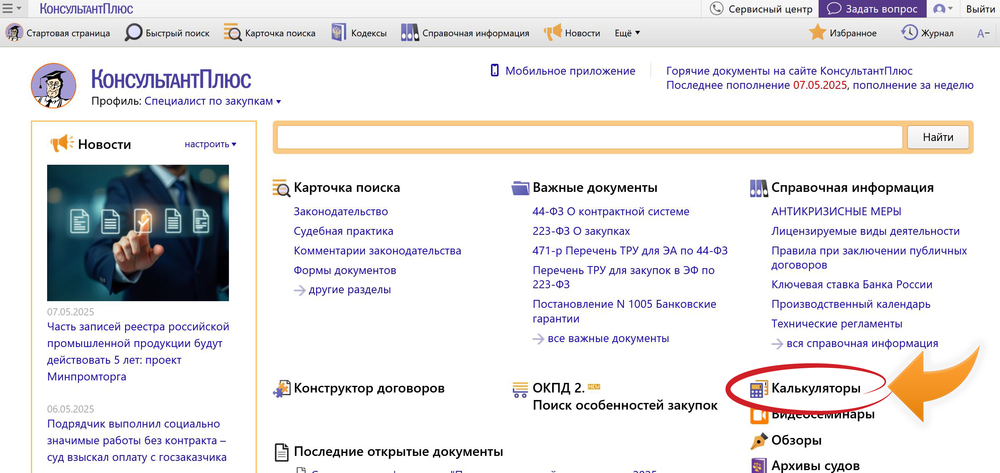Click Выйти to log out
Viewport: 1000px width, 473px height.
click(x=980, y=9)
